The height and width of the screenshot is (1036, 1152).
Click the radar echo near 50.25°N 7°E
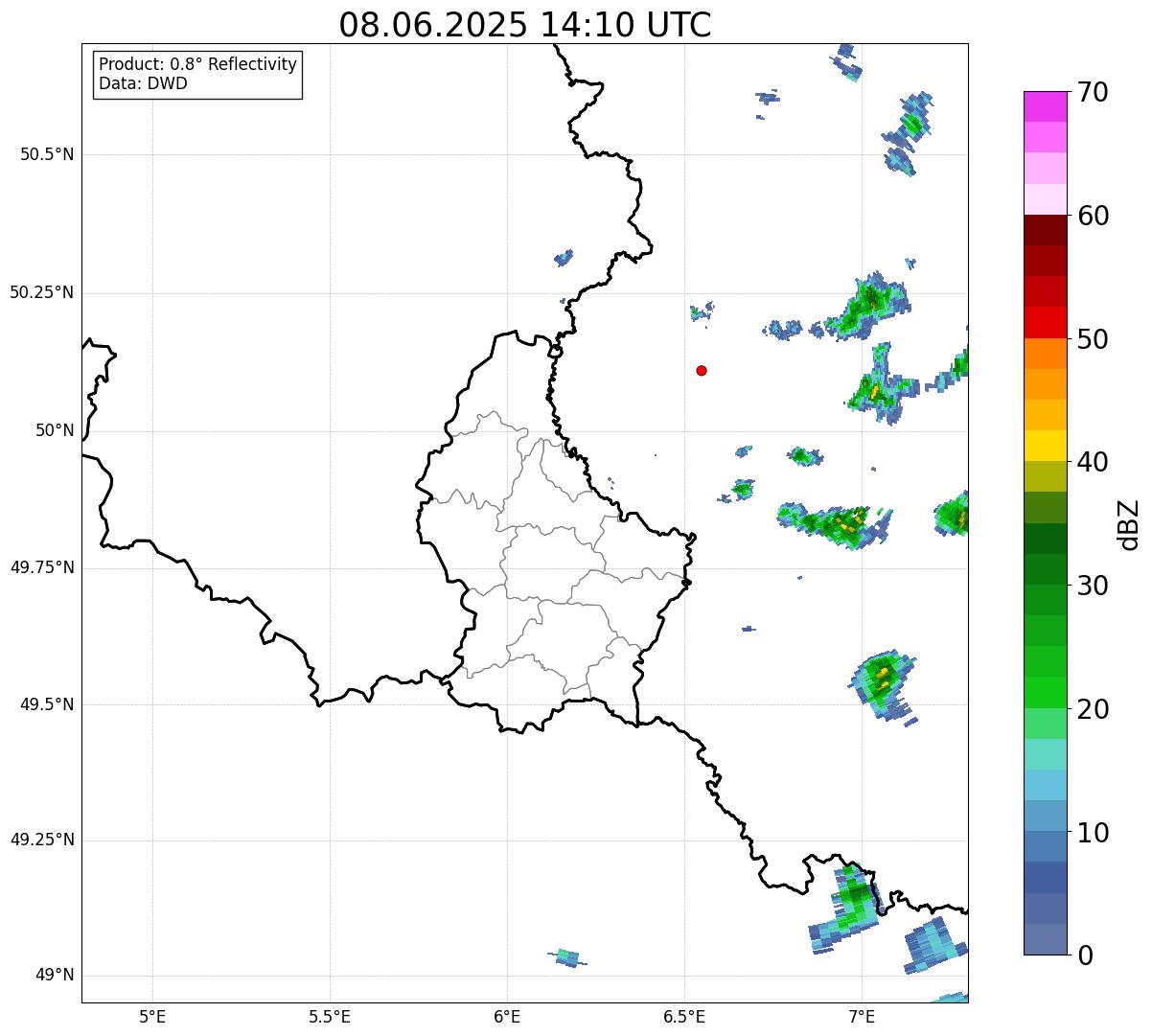pyautogui.click(x=867, y=307)
